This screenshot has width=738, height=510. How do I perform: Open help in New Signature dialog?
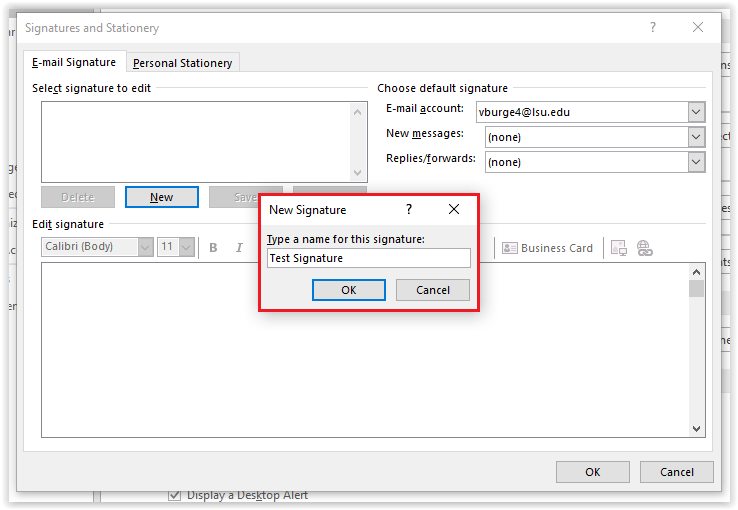click(x=409, y=209)
